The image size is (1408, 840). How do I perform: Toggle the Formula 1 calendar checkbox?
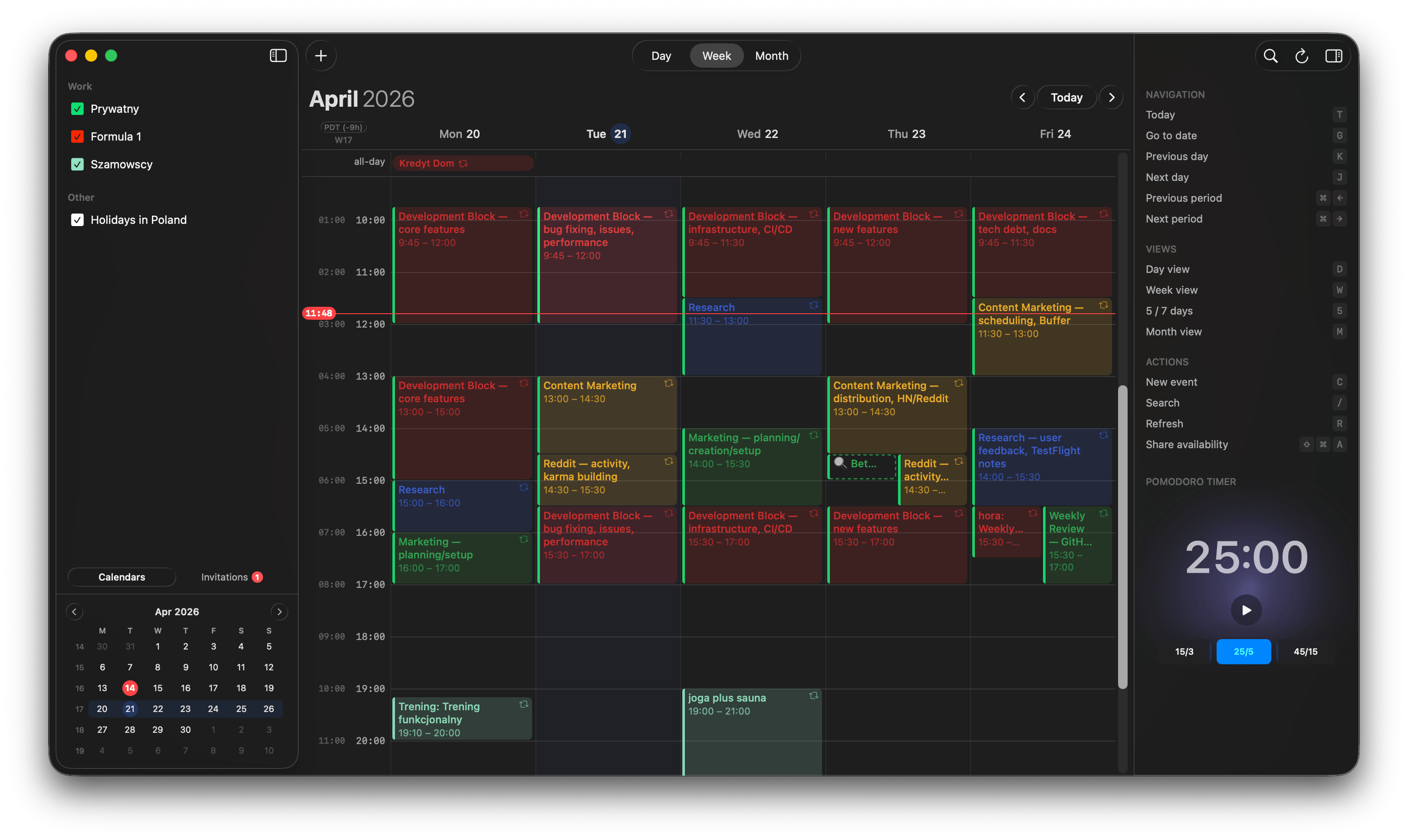(x=78, y=136)
